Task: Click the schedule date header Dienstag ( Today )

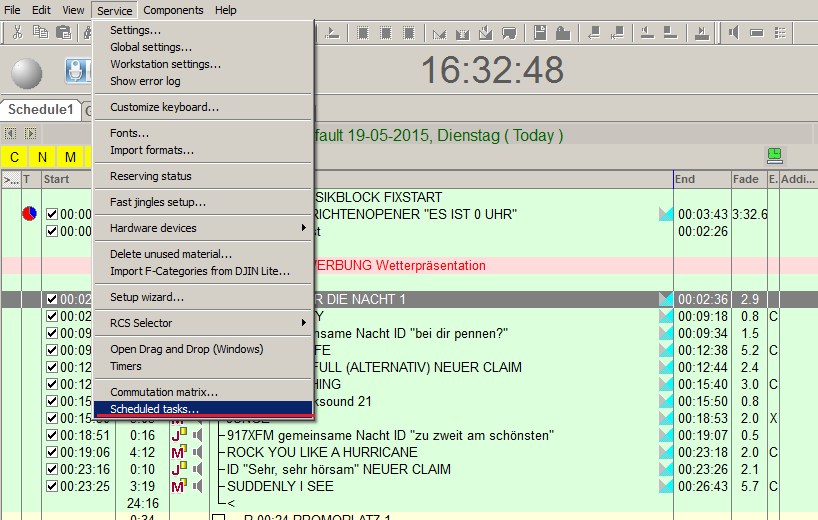Action: 438,136
